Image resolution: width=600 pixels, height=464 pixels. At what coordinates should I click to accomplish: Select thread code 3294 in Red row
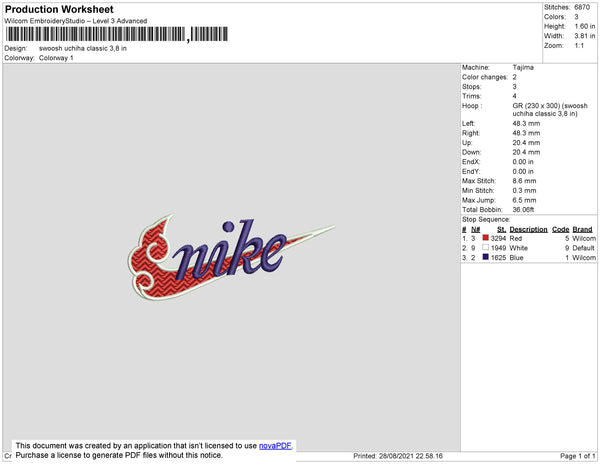[498, 238]
